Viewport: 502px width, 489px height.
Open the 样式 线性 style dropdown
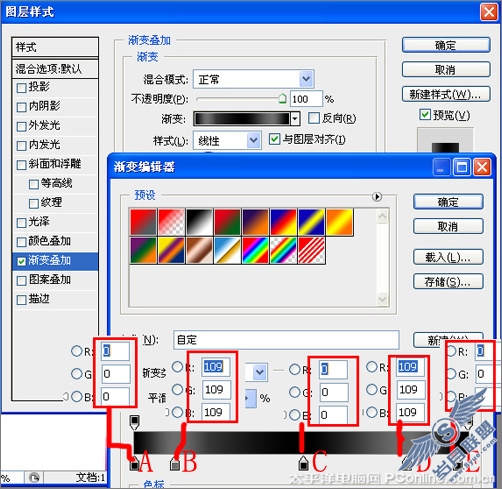[253, 140]
